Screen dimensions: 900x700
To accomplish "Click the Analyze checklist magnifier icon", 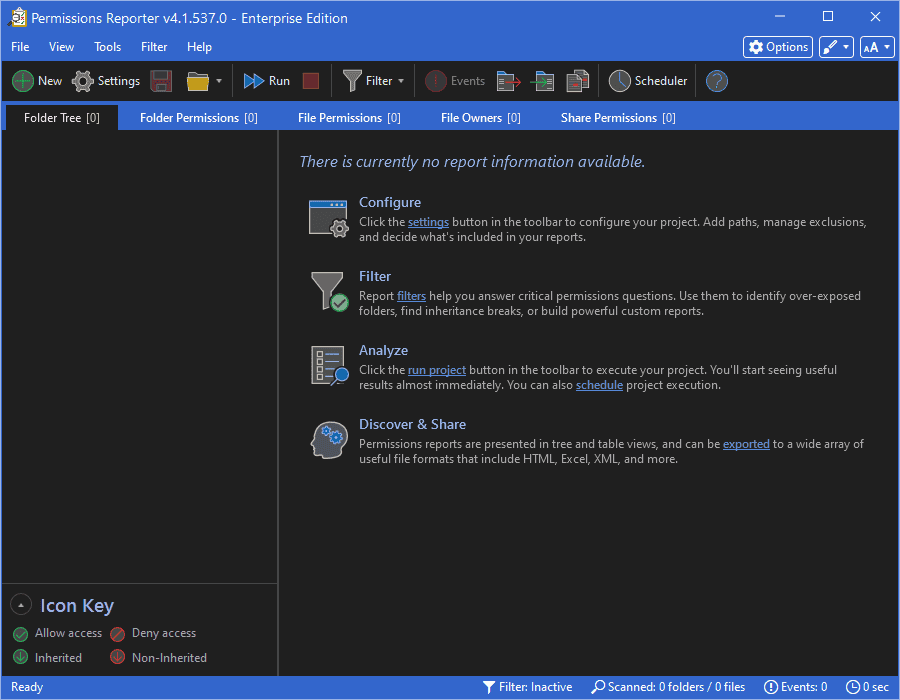I will click(x=329, y=365).
